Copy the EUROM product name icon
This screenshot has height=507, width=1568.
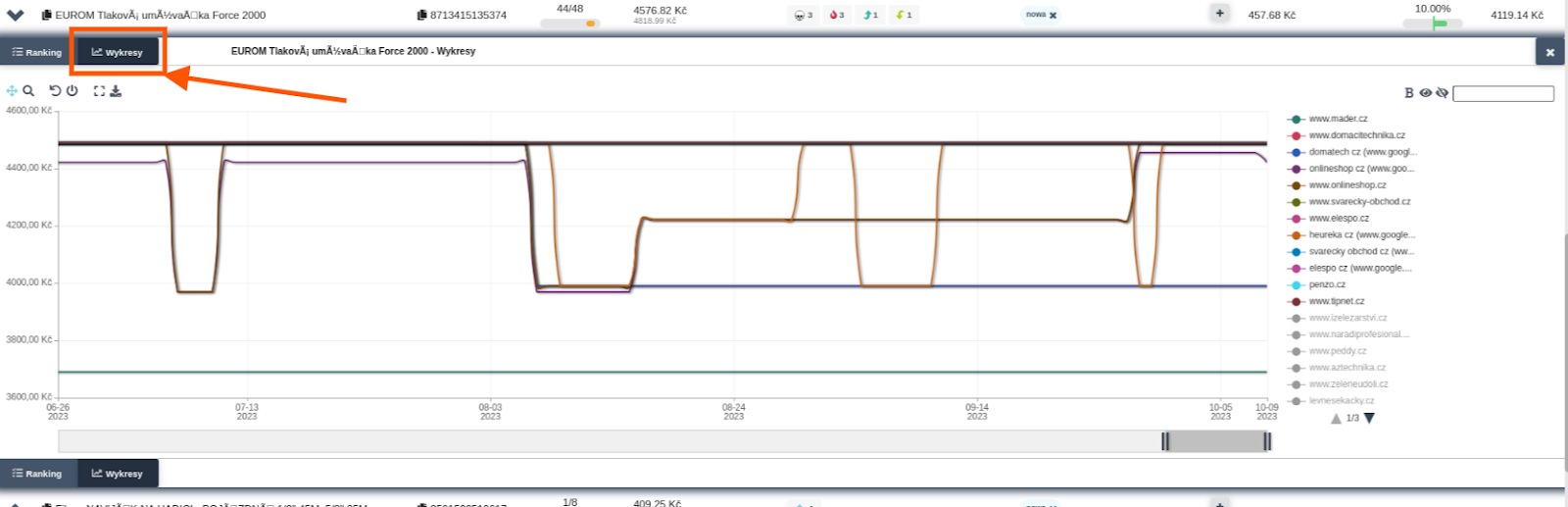pyautogui.click(x=46, y=15)
